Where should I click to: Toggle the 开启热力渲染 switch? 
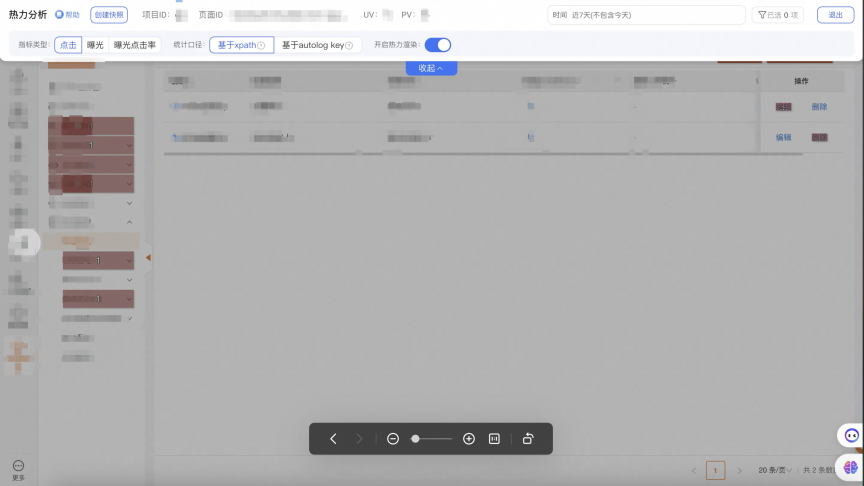[x=438, y=45]
